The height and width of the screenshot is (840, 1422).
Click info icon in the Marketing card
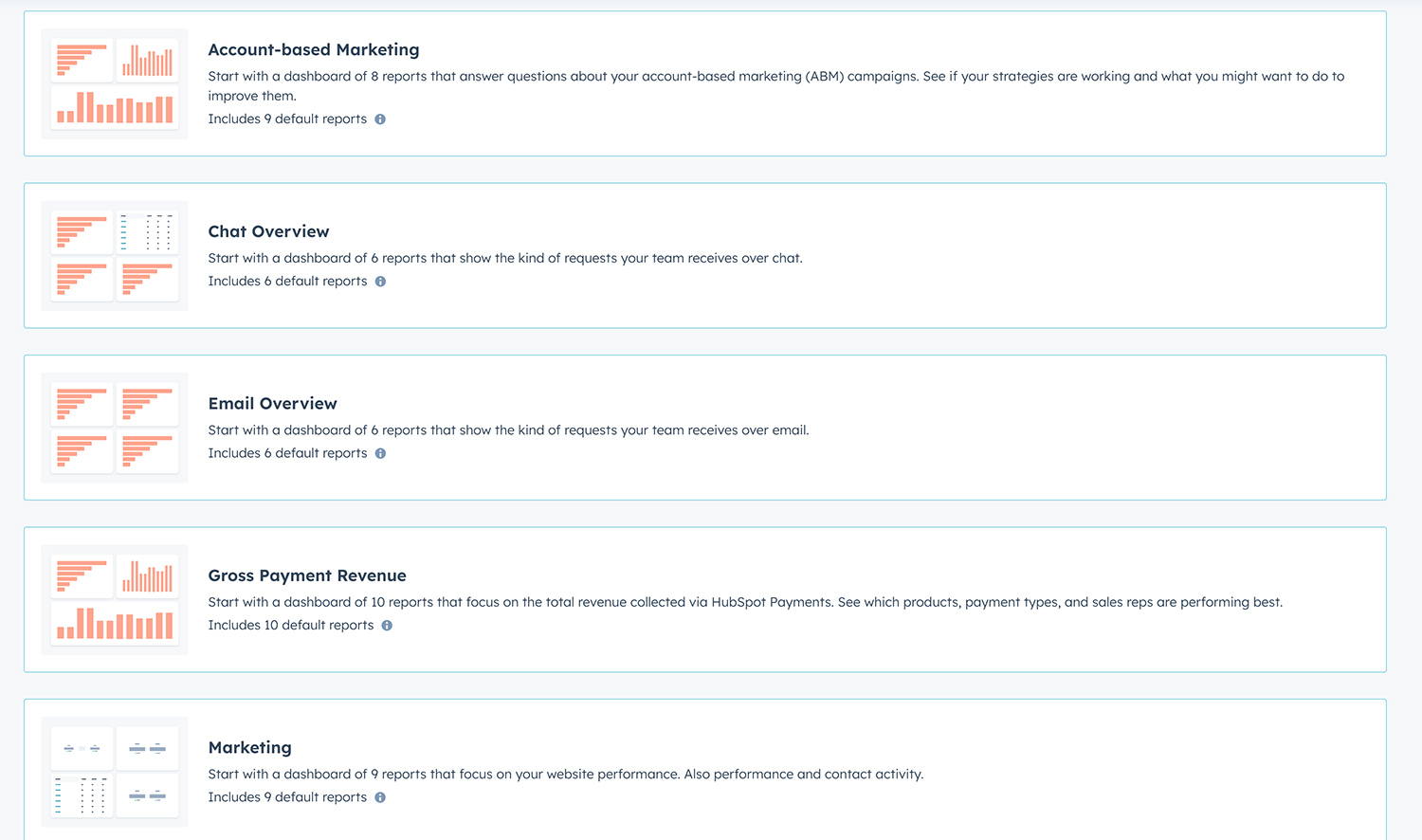click(380, 797)
